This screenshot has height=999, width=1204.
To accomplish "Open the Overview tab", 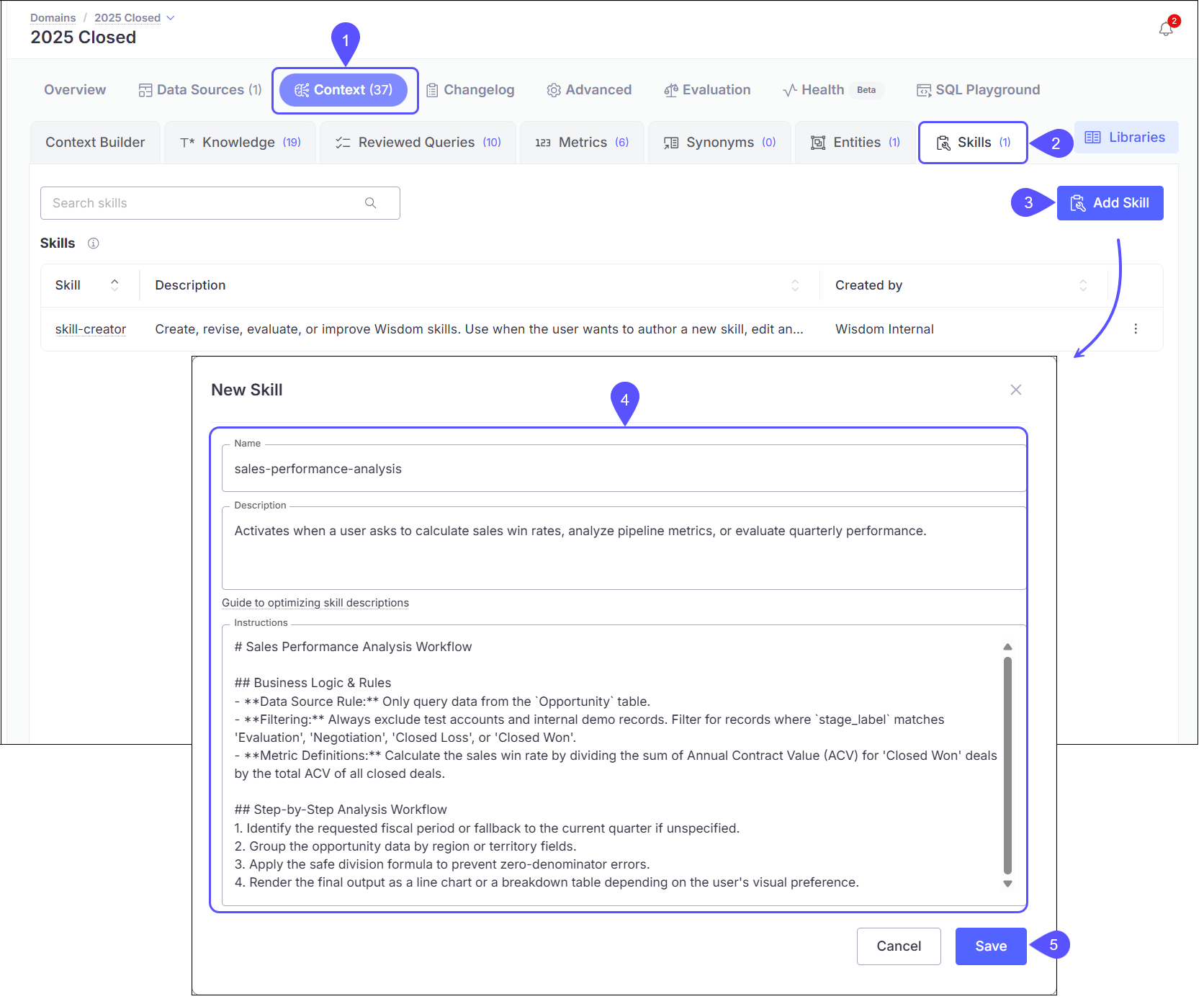I will point(75,90).
